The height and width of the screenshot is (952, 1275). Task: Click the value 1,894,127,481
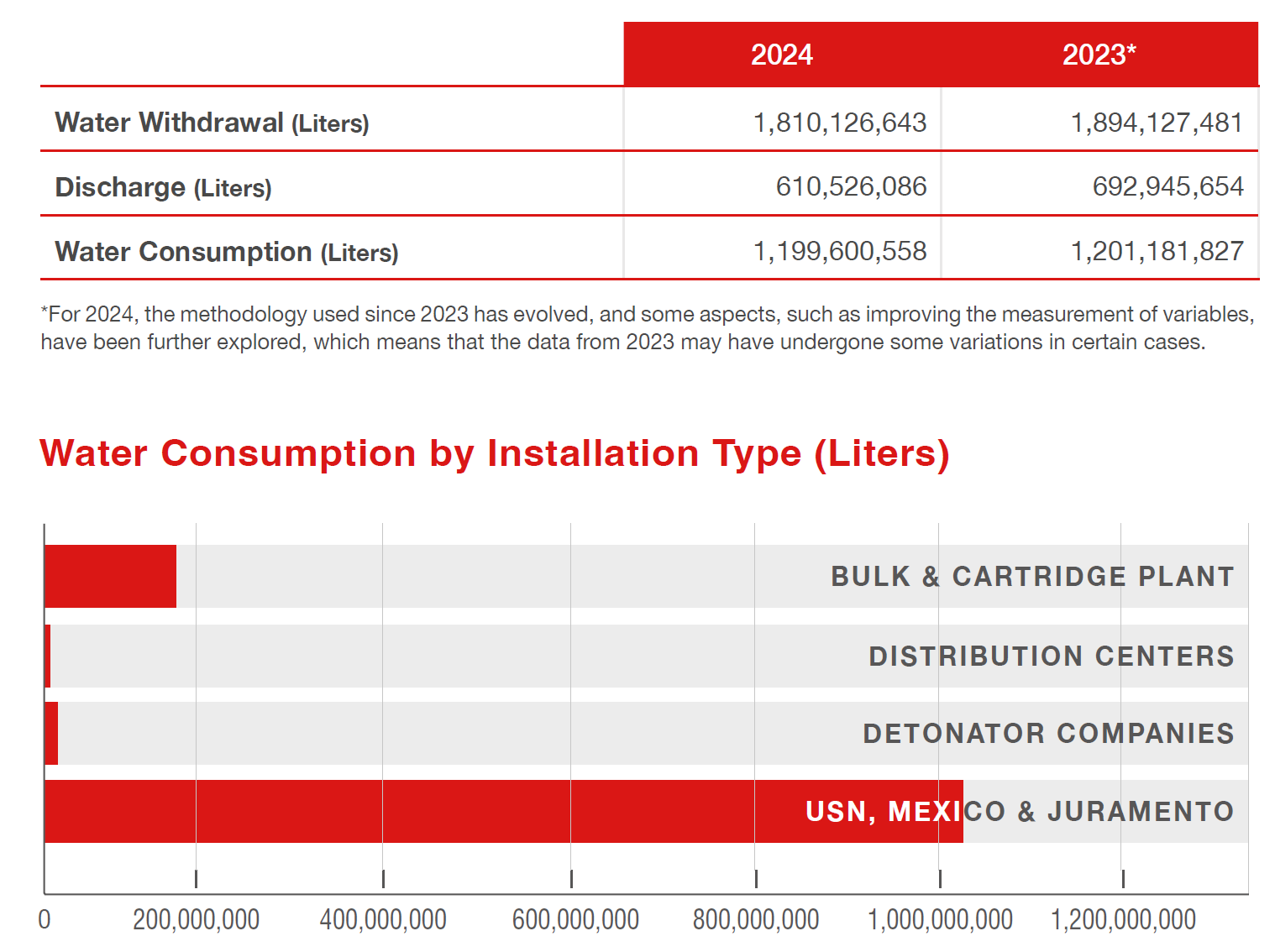coord(1157,123)
